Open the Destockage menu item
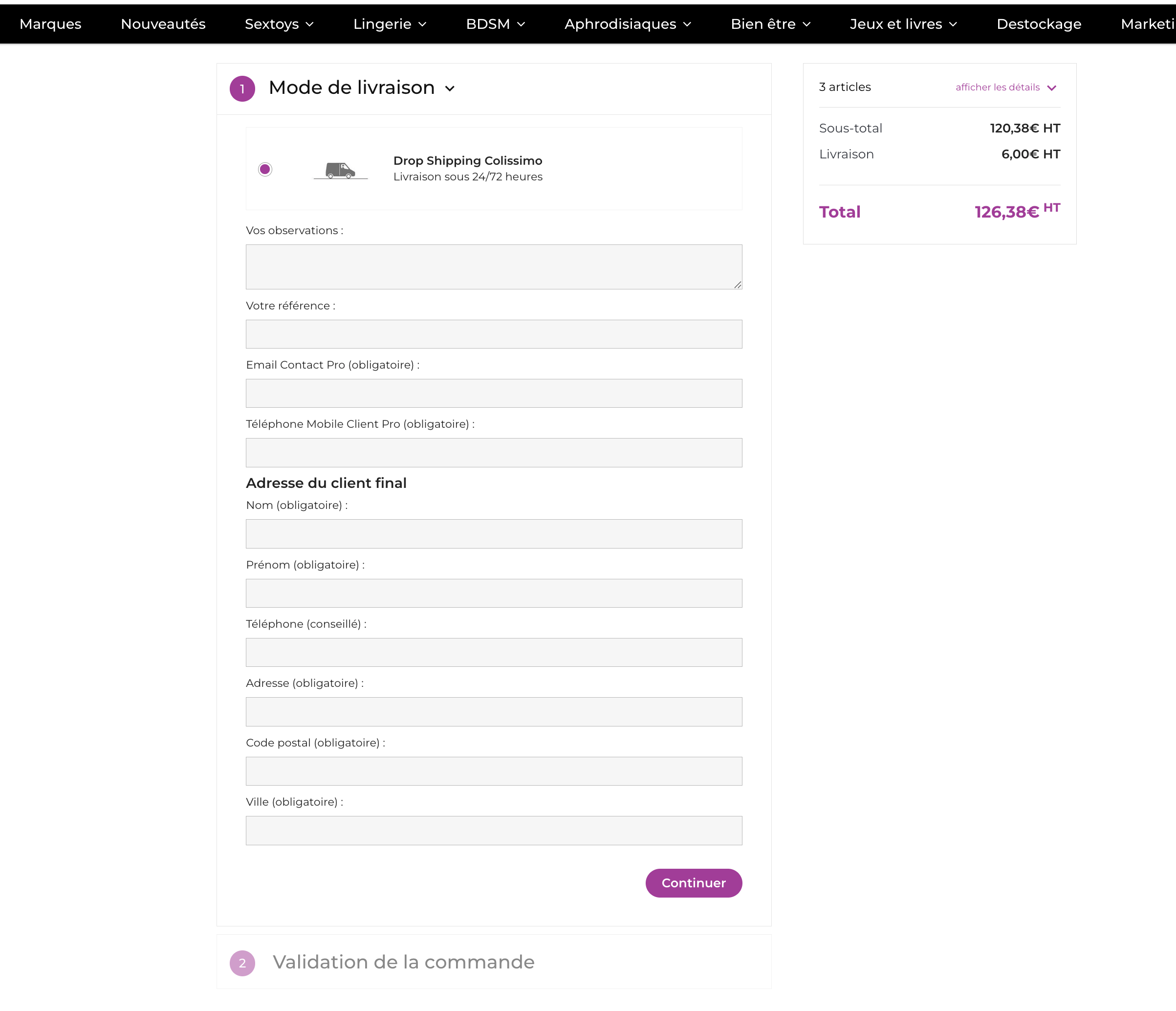 pos(1039,24)
